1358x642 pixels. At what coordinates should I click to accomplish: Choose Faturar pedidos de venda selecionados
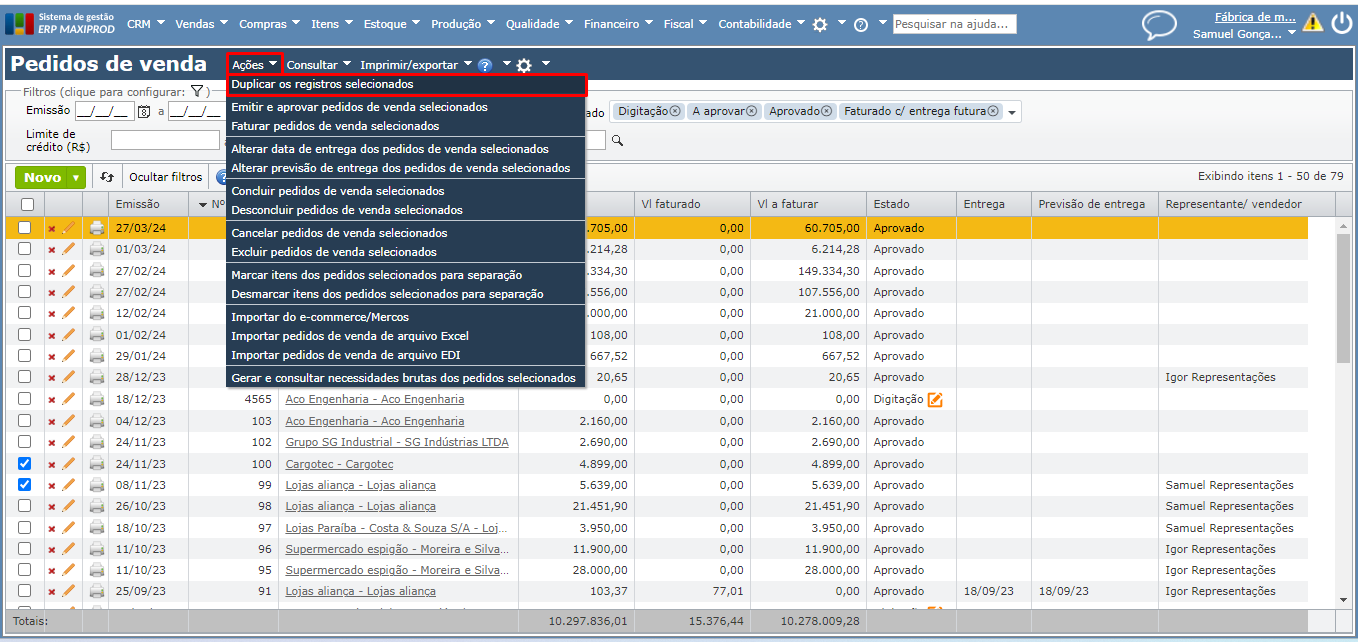click(335, 126)
